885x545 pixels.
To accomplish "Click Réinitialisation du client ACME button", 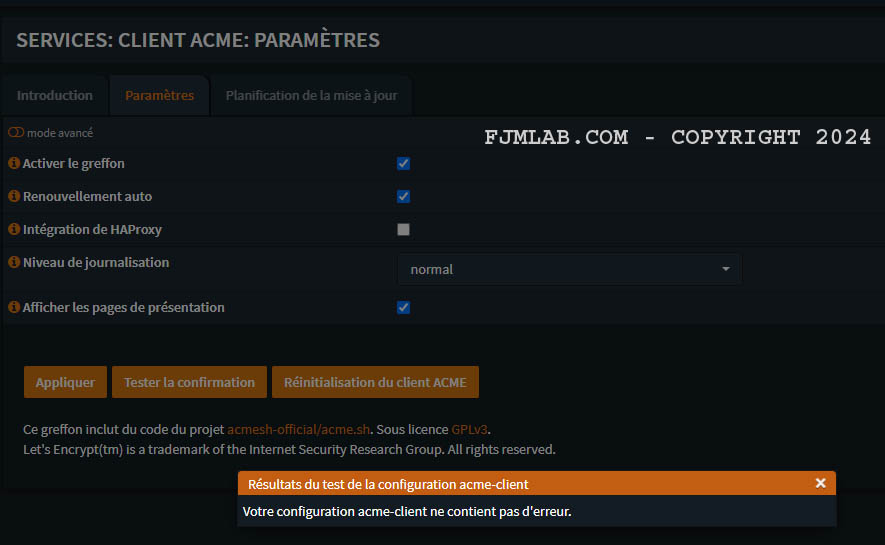I will pyautogui.click(x=375, y=382).
